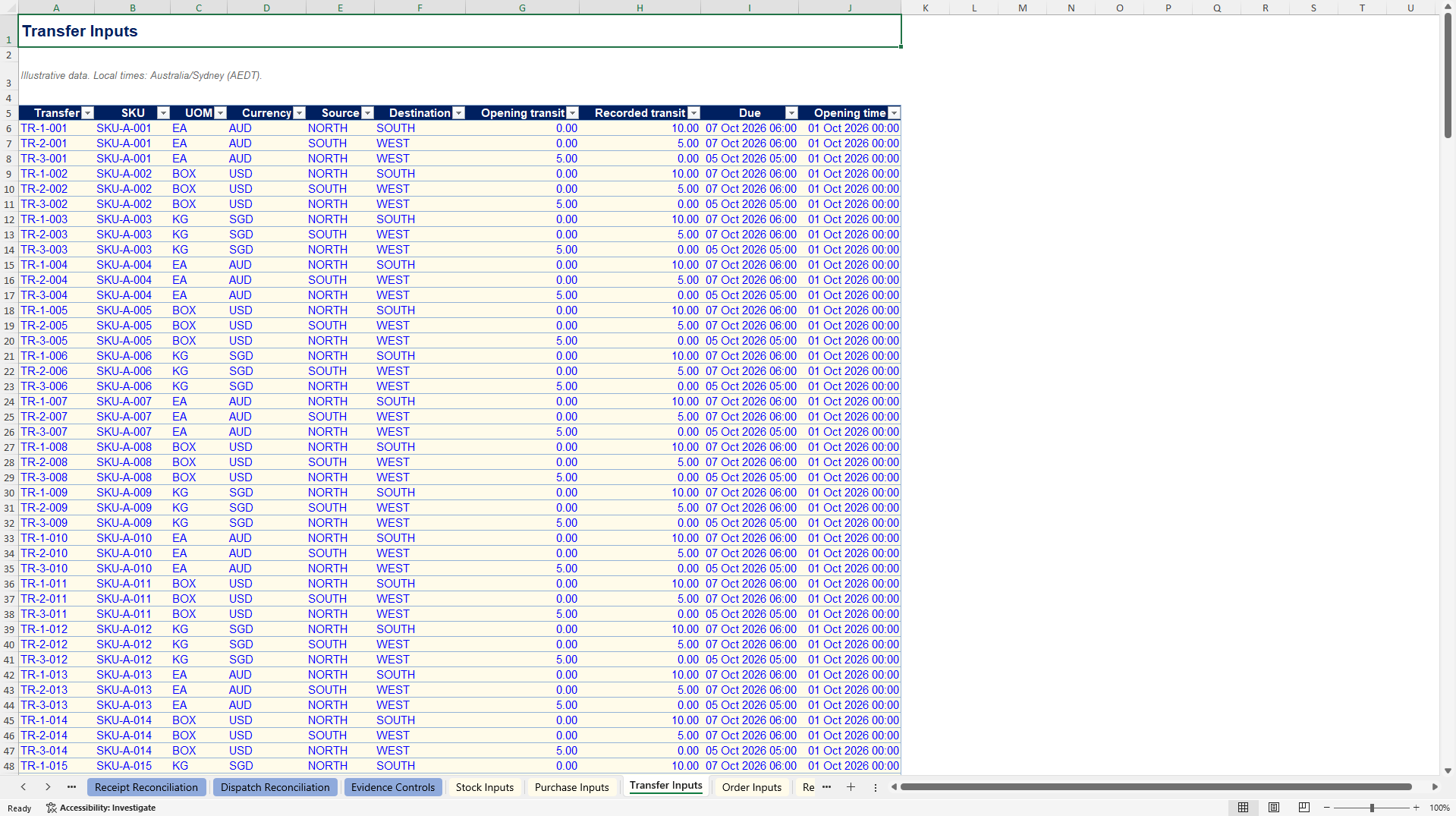The width and height of the screenshot is (1456, 816).
Task: Select cell containing SKU-A-012 in row 39
Action: [132, 629]
